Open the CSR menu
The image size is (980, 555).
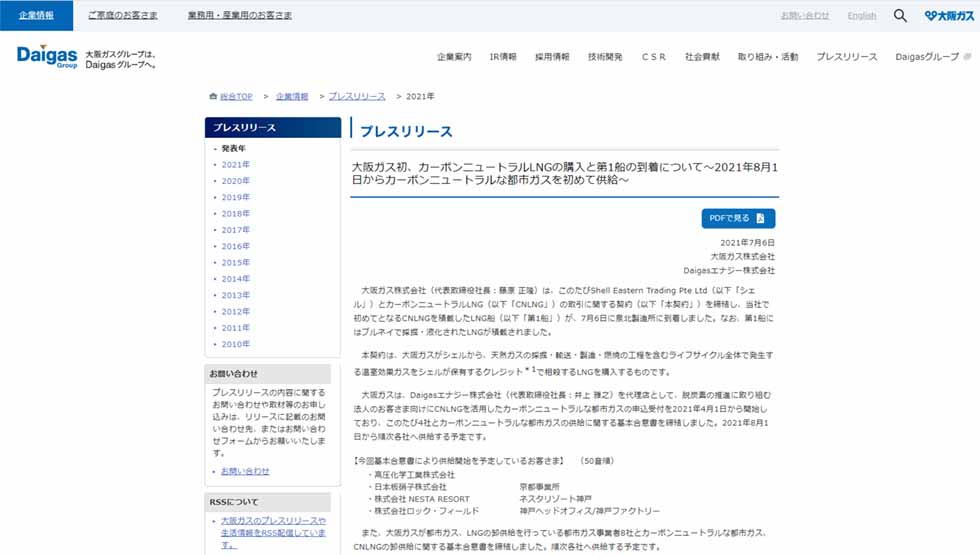coord(654,57)
